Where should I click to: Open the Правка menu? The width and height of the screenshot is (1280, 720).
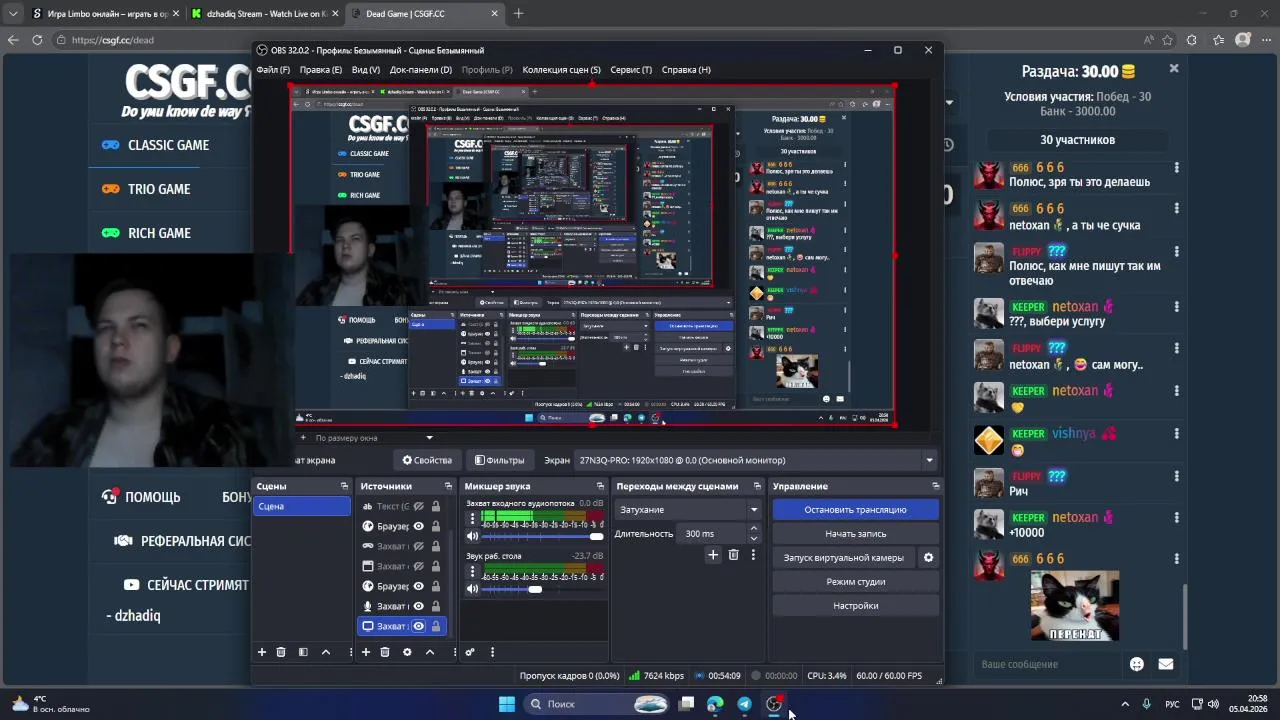click(x=321, y=70)
